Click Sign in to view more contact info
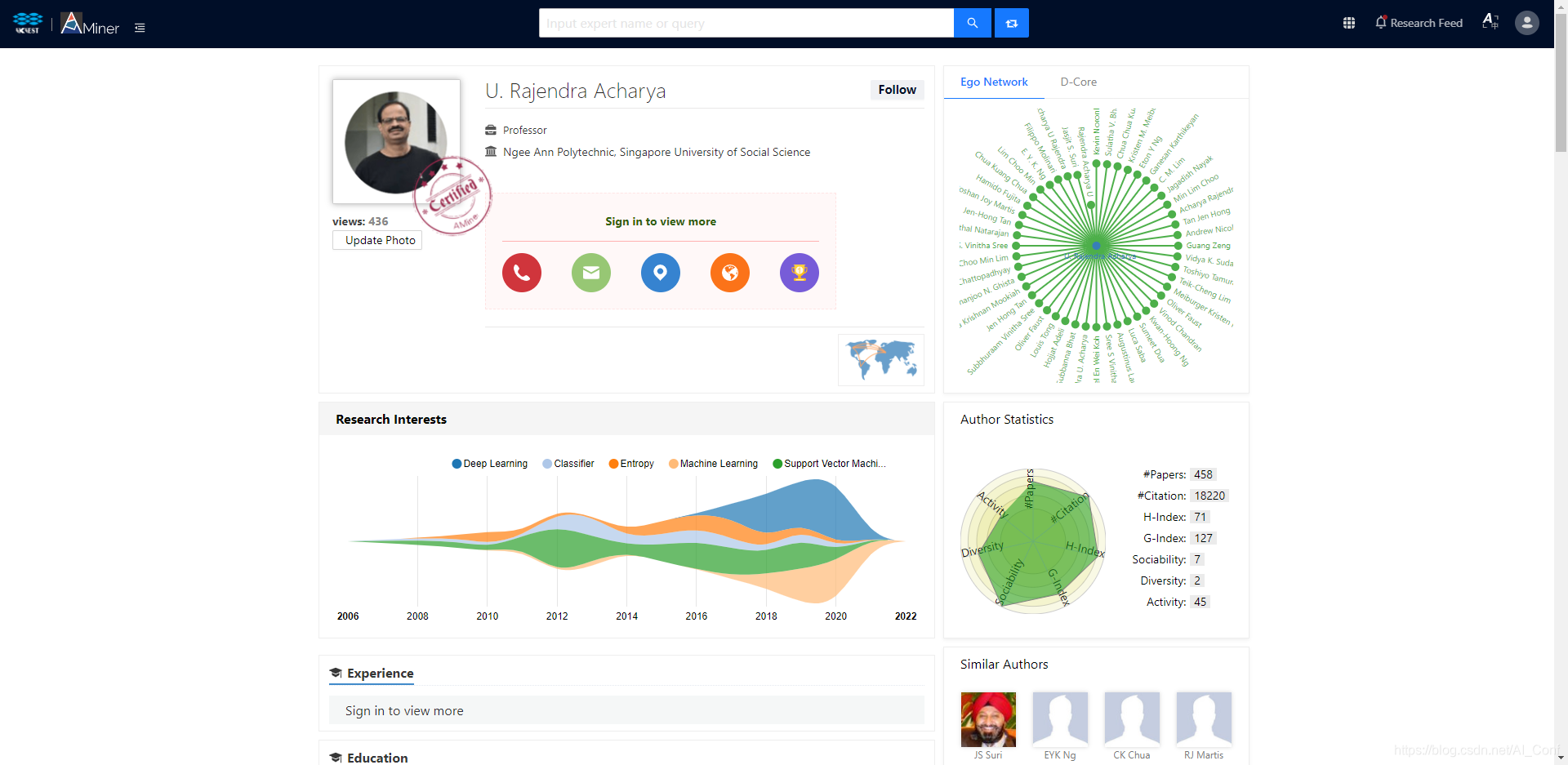Image resolution: width=1568 pixels, height=765 pixels. 661,221
